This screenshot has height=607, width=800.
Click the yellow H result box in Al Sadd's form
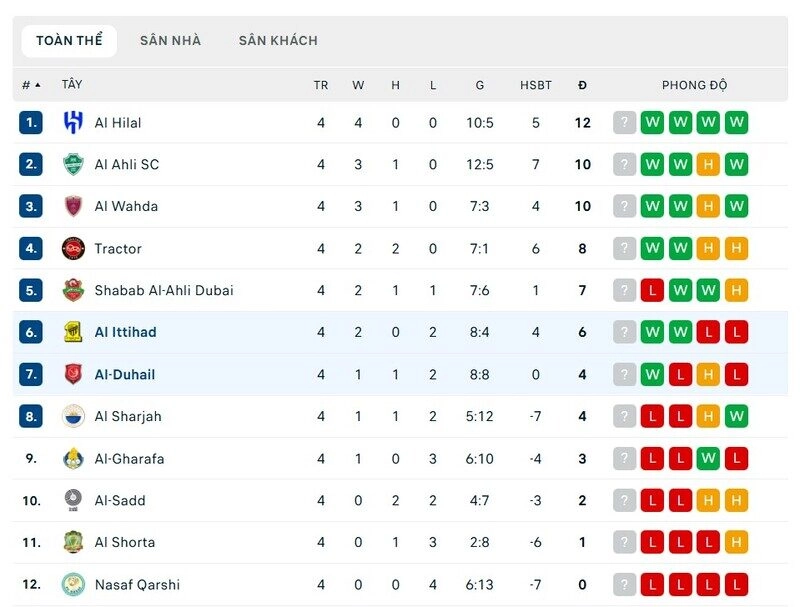click(710, 500)
